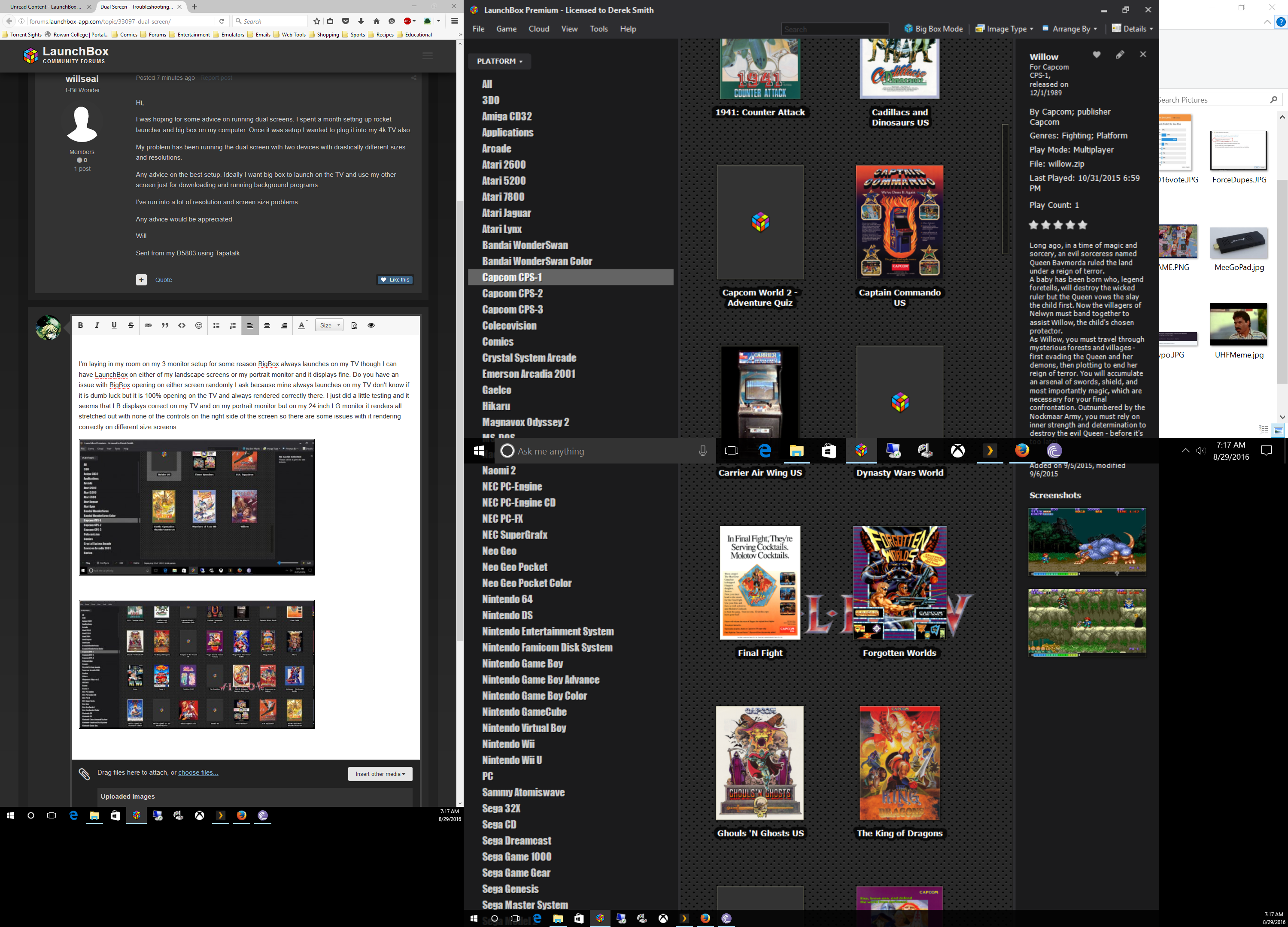
Task: Insert a numbered list in the editor
Action: 233,325
